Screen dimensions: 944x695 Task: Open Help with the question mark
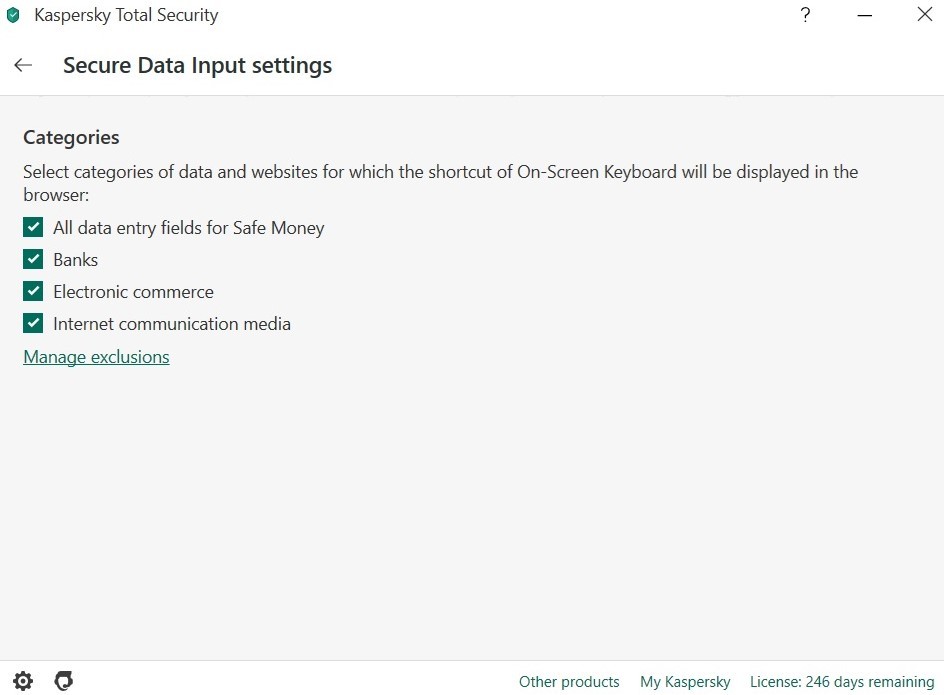point(805,14)
